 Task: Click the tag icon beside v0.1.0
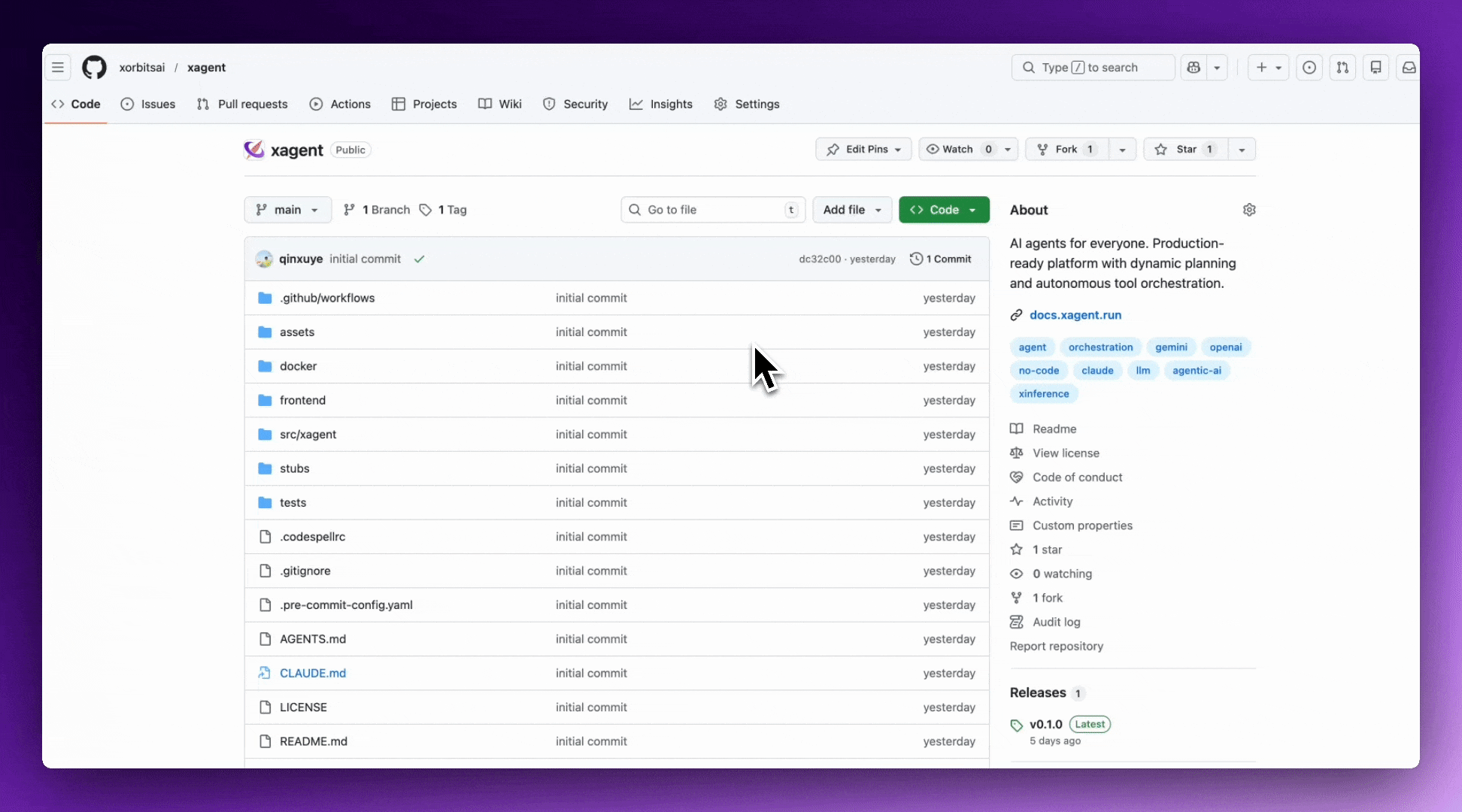[1016, 726]
